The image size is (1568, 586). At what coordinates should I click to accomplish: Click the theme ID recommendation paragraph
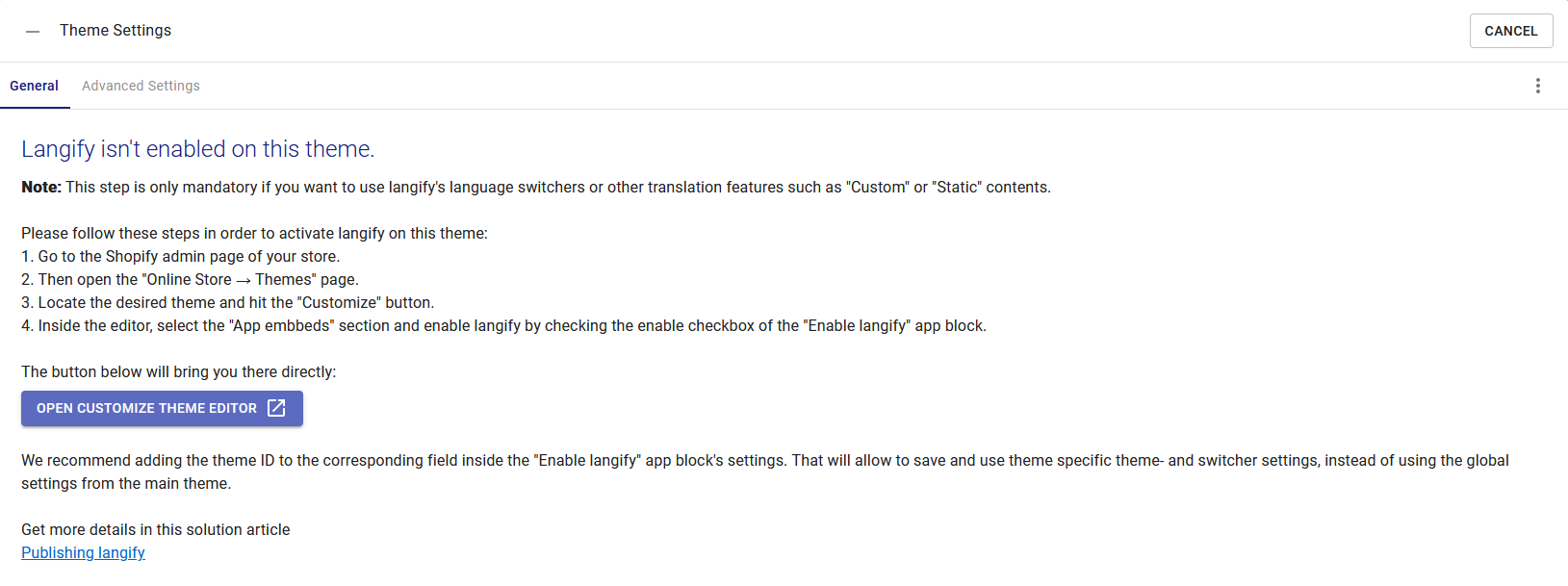765,471
